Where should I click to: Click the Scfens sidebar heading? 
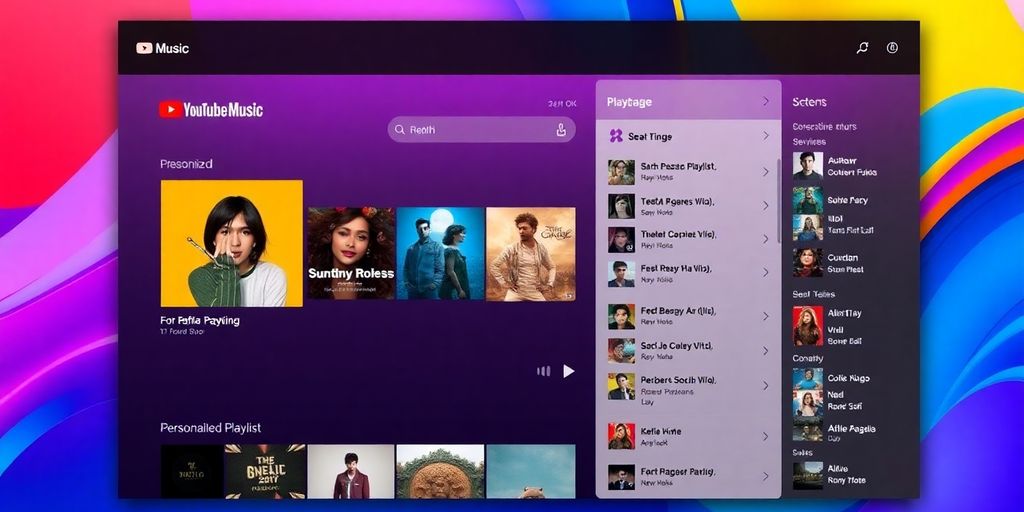[809, 102]
